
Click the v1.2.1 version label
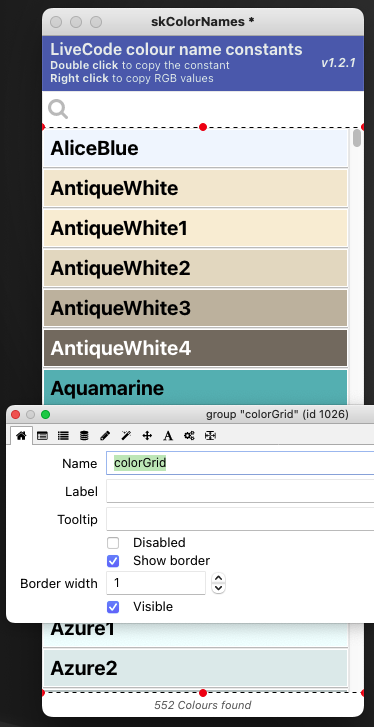coord(338,63)
